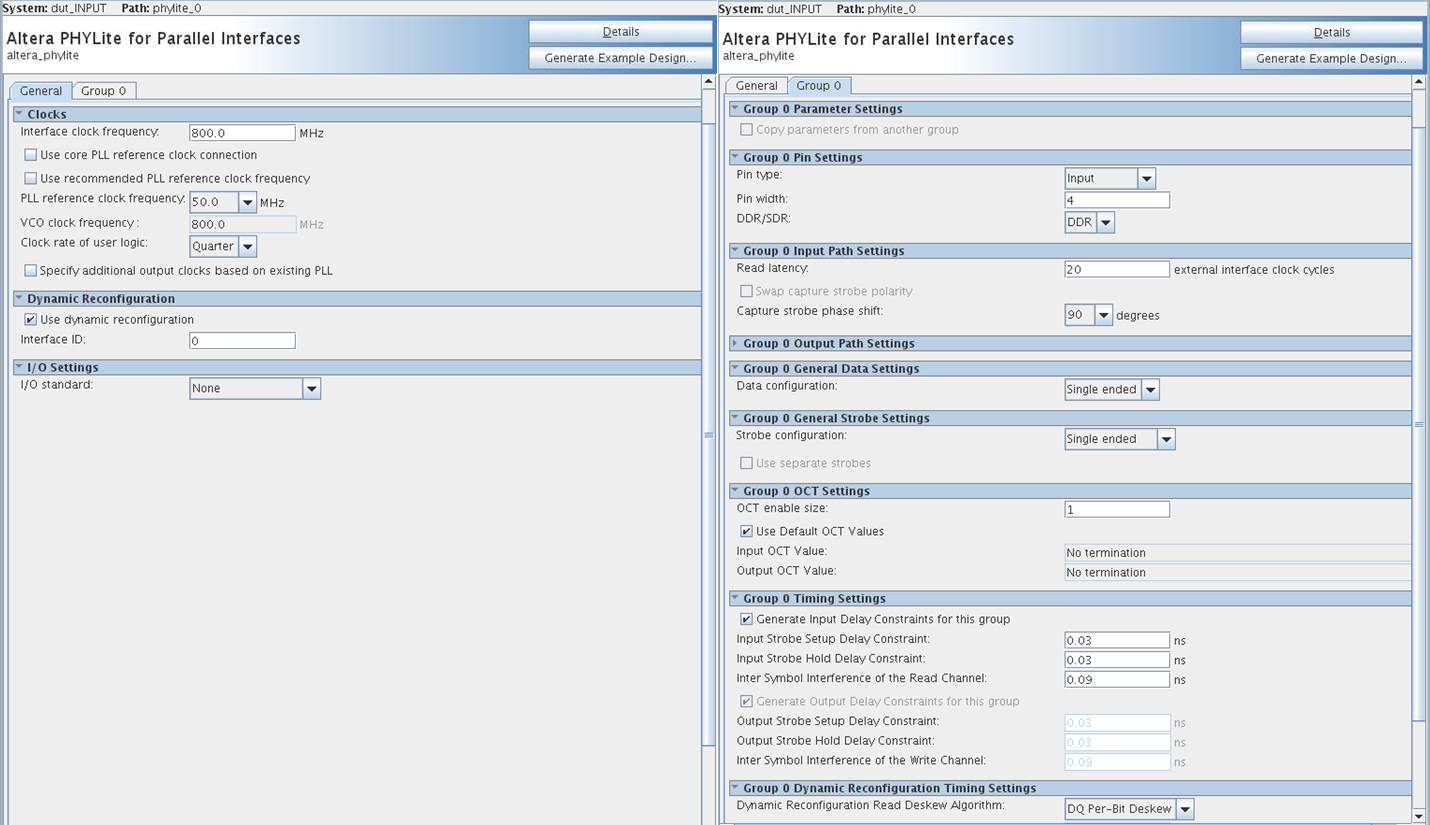Check Specify additional output clocks option
Viewport: 1430px width, 825px height.
31,270
